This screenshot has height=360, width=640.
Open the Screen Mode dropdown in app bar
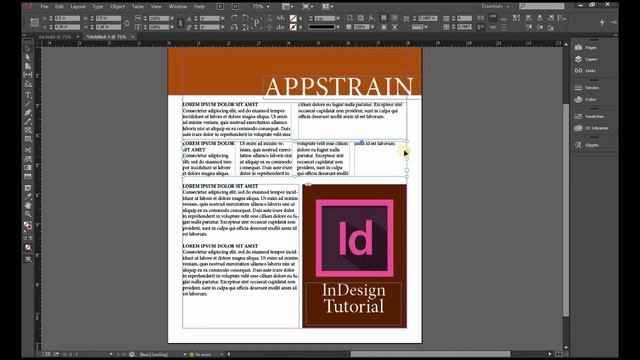pos(307,7)
